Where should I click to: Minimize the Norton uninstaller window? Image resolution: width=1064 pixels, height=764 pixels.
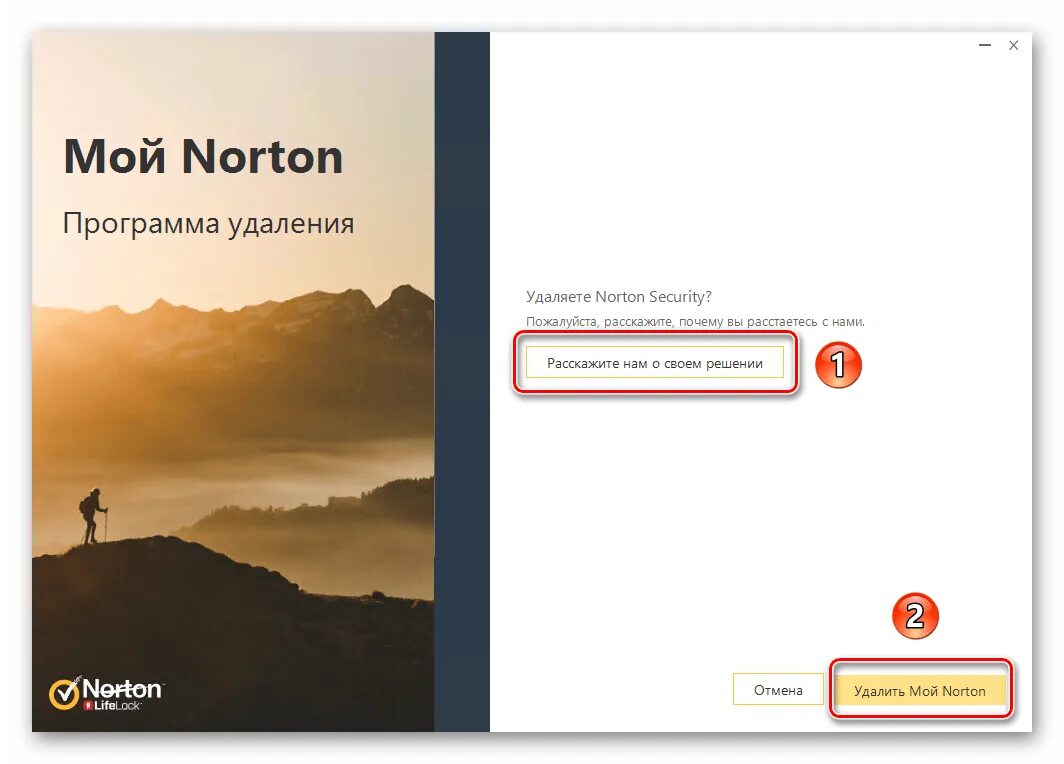coord(985,45)
